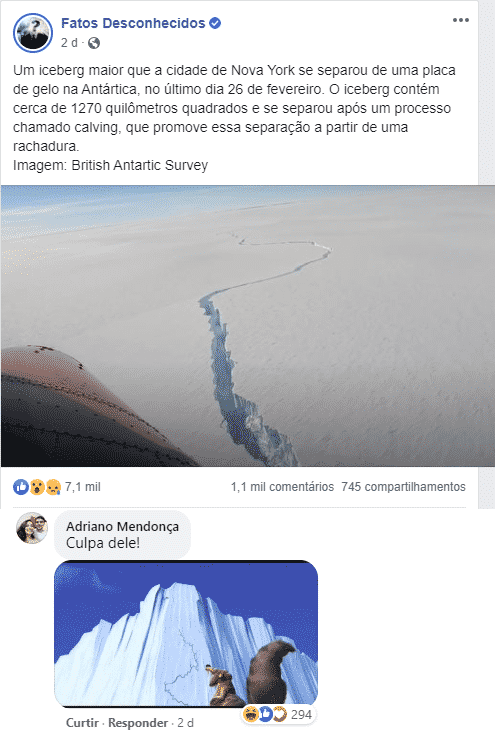Click the Fatos Desconhecidos profile picture

point(33,32)
